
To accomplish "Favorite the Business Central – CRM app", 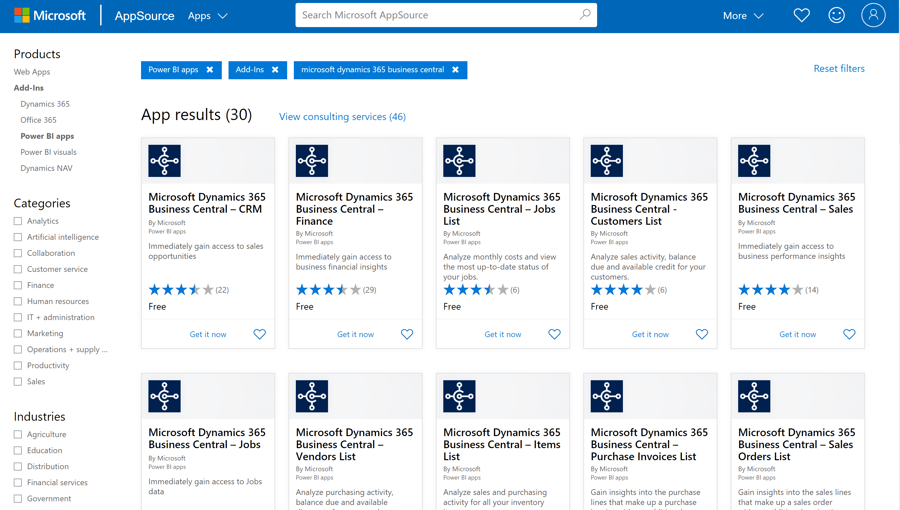I will point(259,334).
